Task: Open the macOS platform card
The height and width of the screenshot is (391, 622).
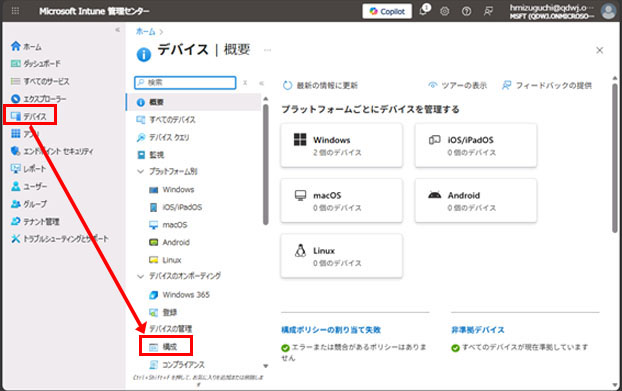Action: tap(342, 201)
